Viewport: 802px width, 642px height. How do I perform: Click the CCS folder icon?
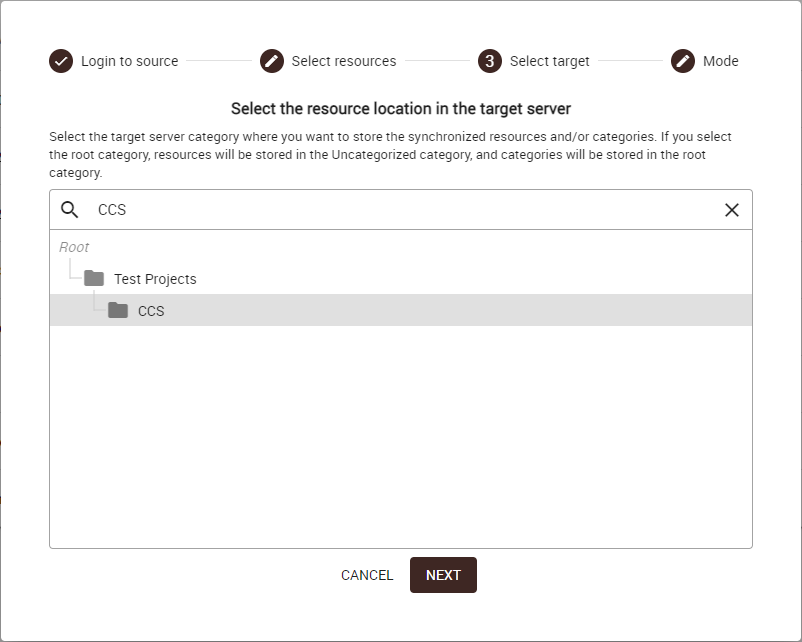pyautogui.click(x=118, y=311)
